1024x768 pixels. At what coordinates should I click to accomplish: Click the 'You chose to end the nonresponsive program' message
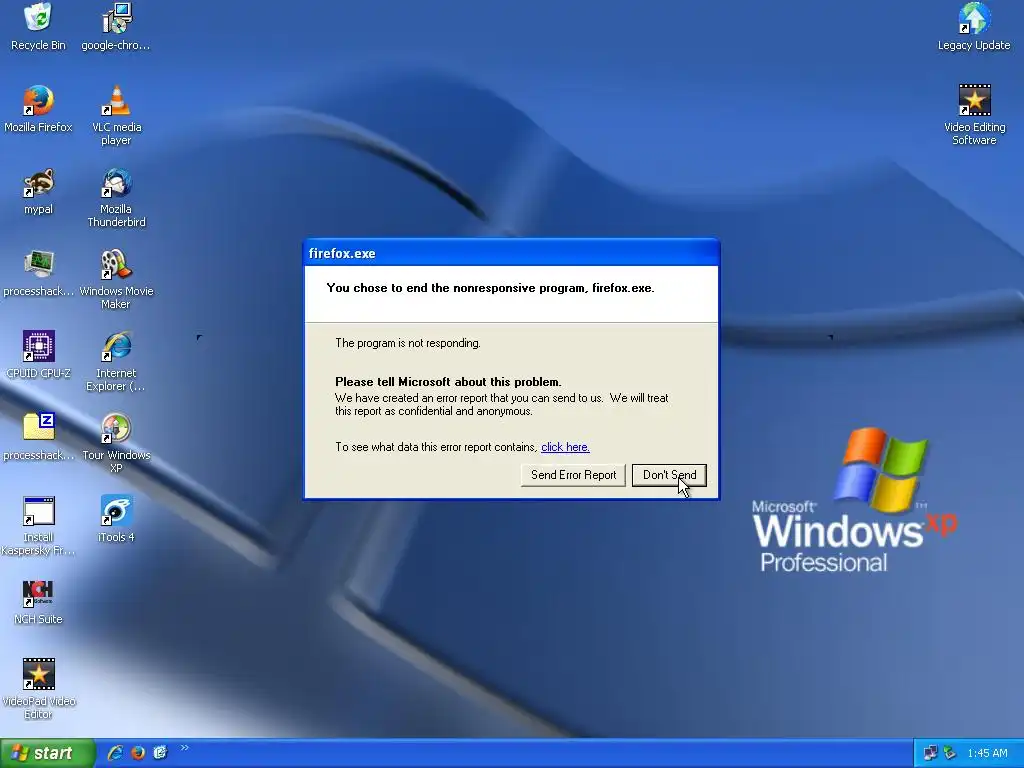[x=490, y=288]
